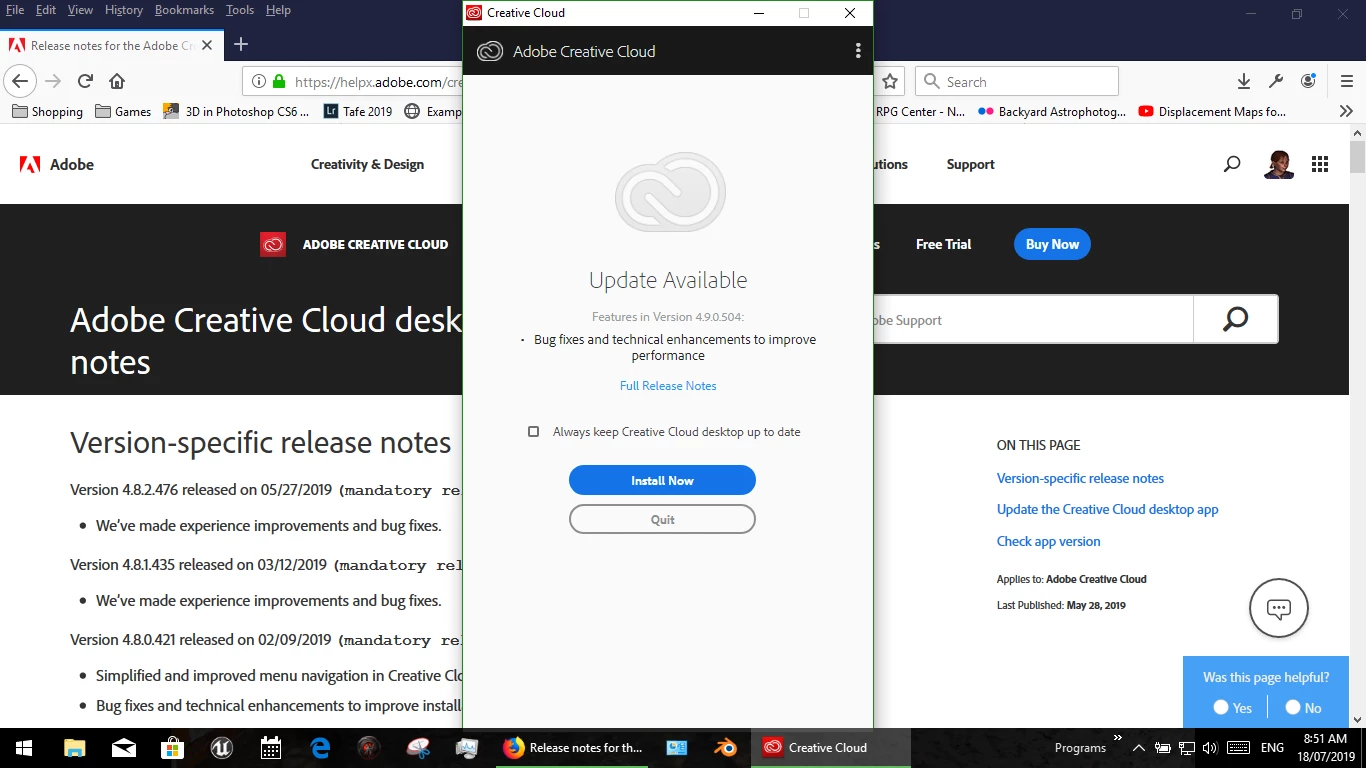The width and height of the screenshot is (1366, 768).
Task: Open the Full Release Notes link
Action: [668, 386]
